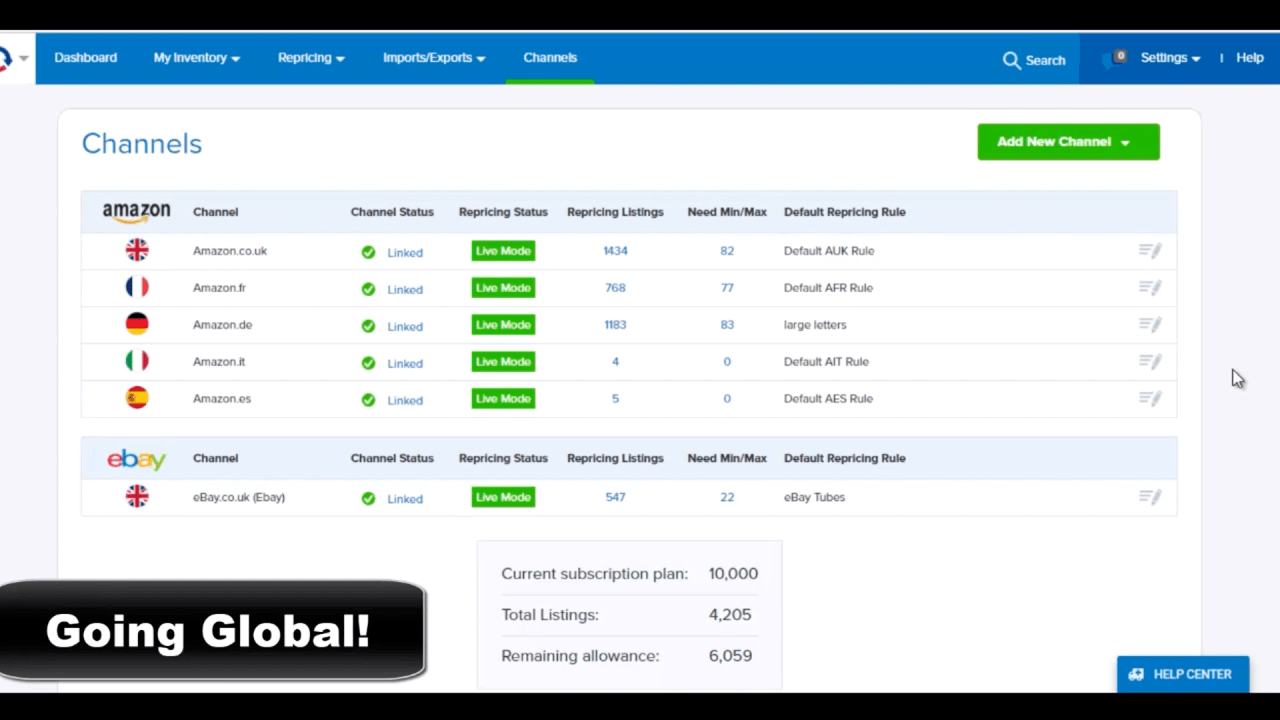Open the edit icon for eBay.co.uk
The image size is (1280, 720).
pos(1150,497)
